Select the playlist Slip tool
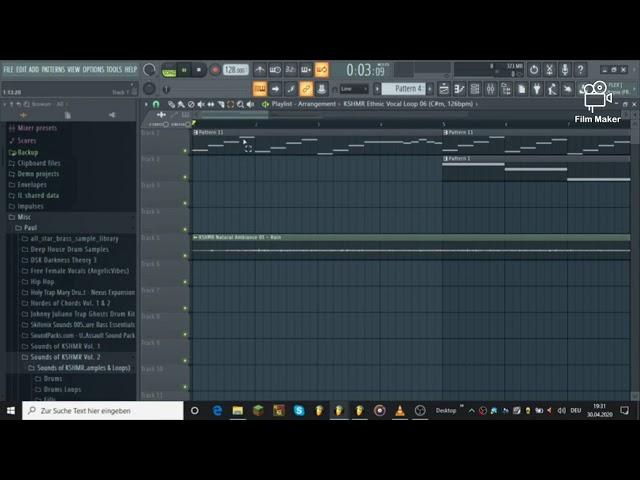This screenshot has height=480, width=640. [x=211, y=104]
